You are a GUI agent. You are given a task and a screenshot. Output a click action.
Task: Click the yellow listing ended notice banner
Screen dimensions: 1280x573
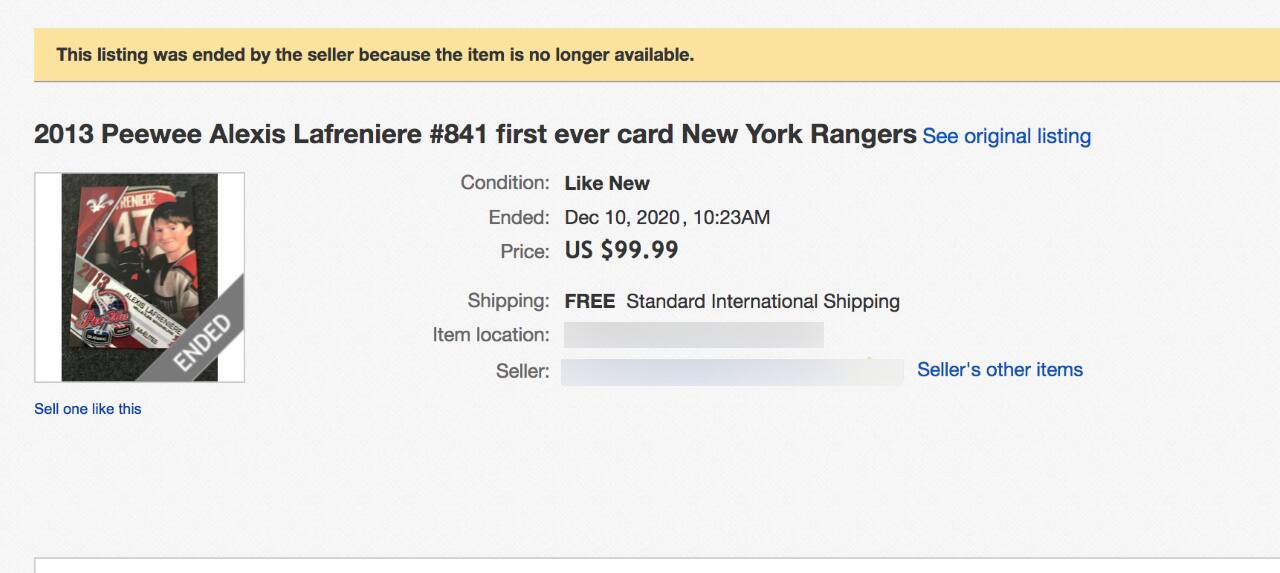tap(640, 55)
